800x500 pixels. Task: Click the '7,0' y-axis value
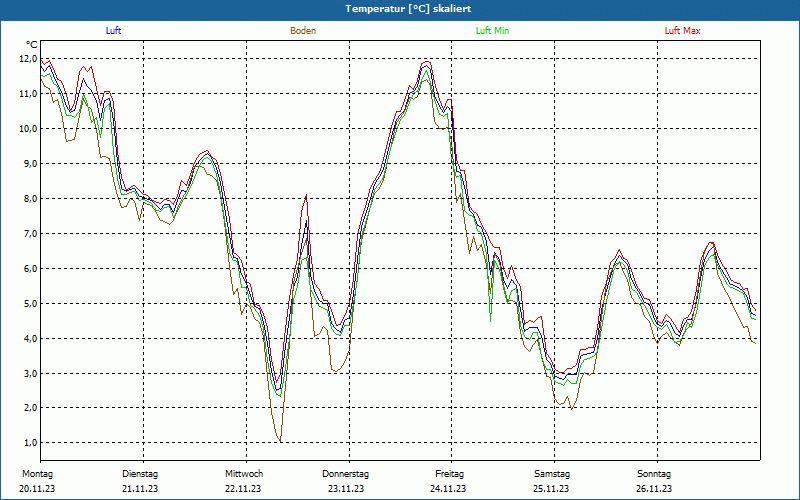coord(31,234)
